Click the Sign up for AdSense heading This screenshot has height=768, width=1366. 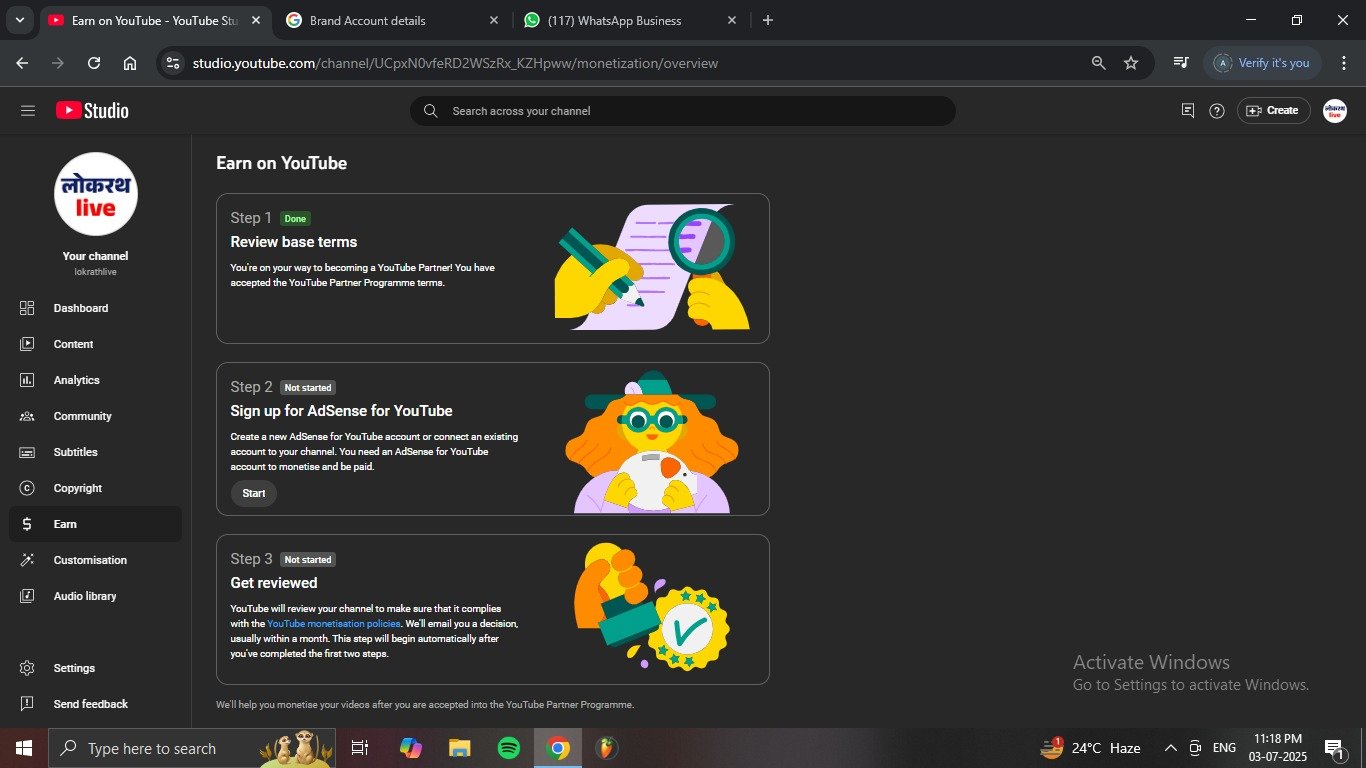click(341, 411)
